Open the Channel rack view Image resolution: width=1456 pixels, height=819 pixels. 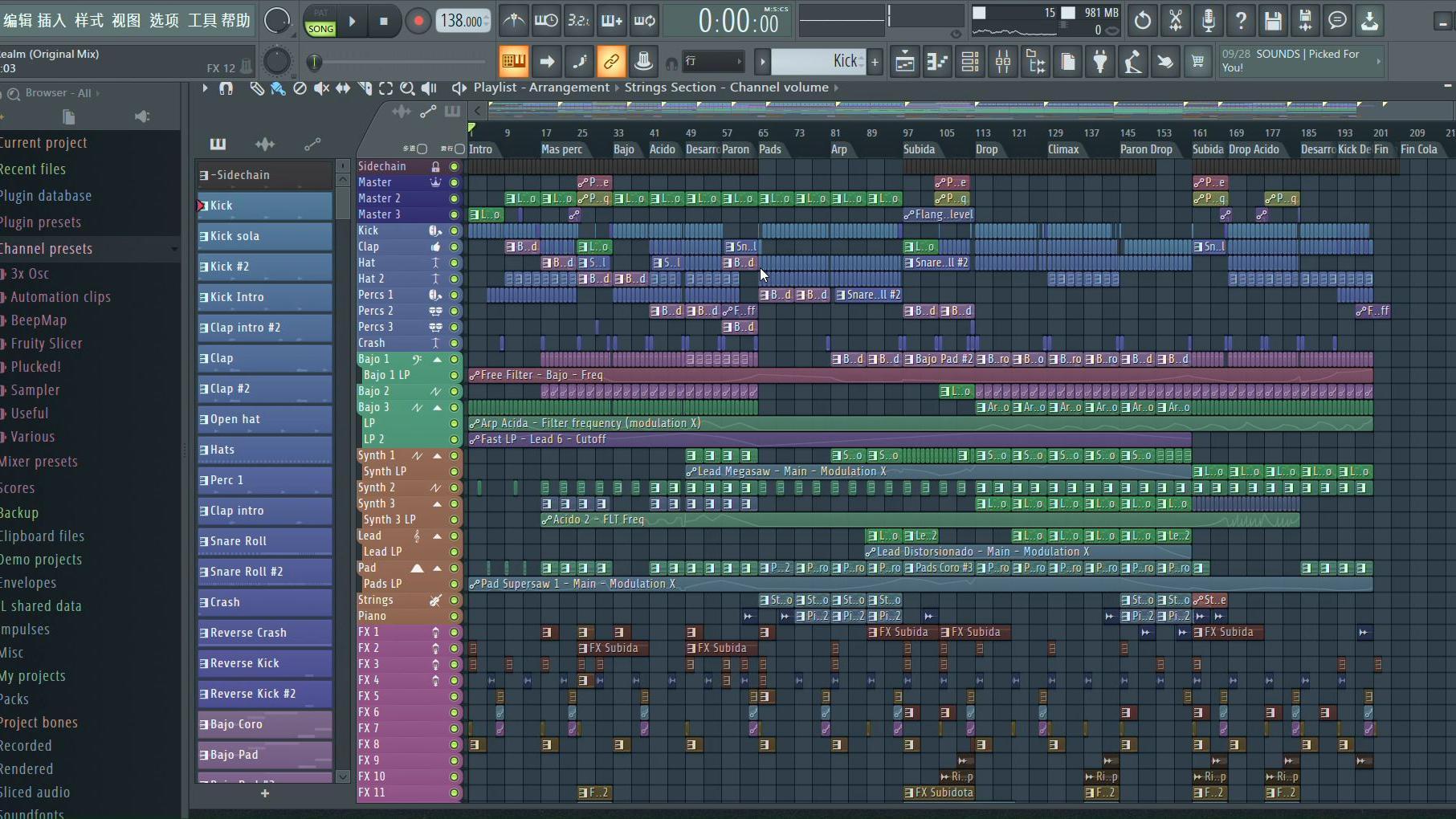970,62
